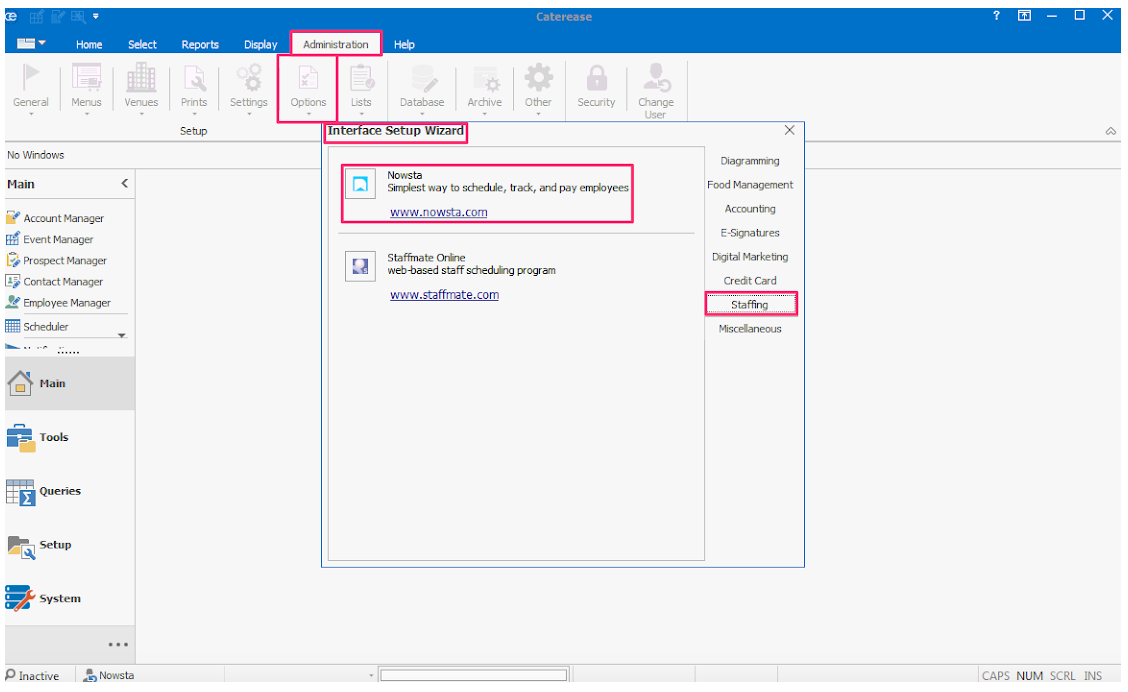Click the Nowsta user in status bar
This screenshot has height=692, width=1128.
tap(109, 675)
